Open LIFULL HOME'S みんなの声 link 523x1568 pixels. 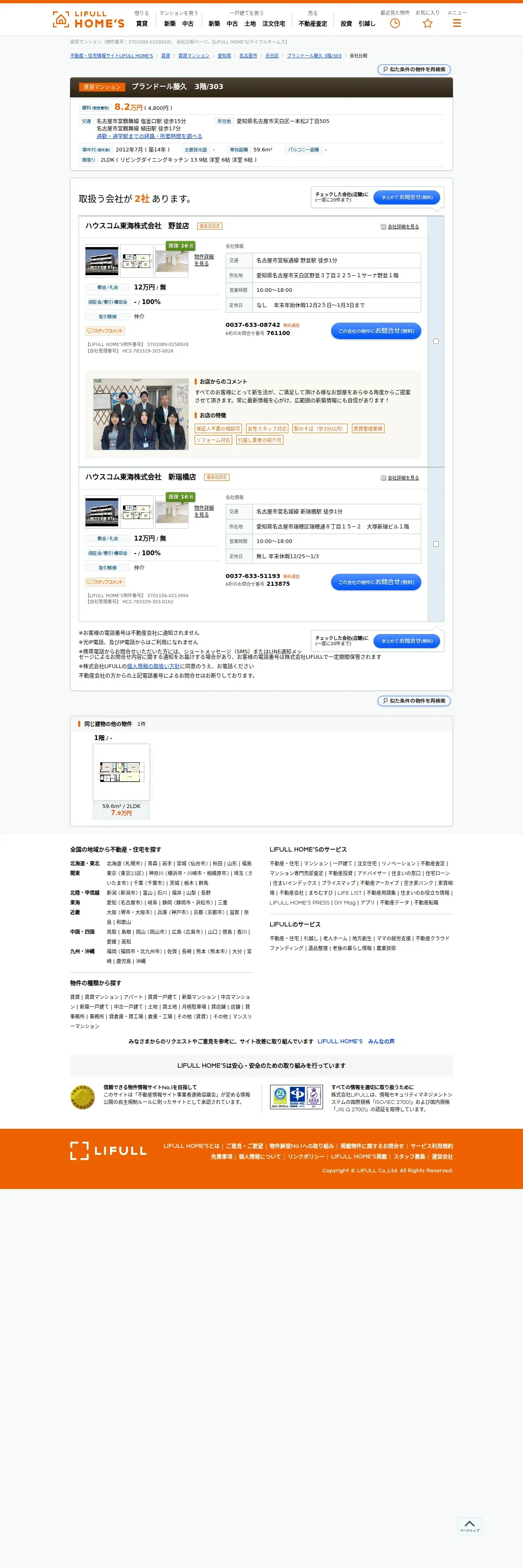pyautogui.click(x=356, y=1042)
